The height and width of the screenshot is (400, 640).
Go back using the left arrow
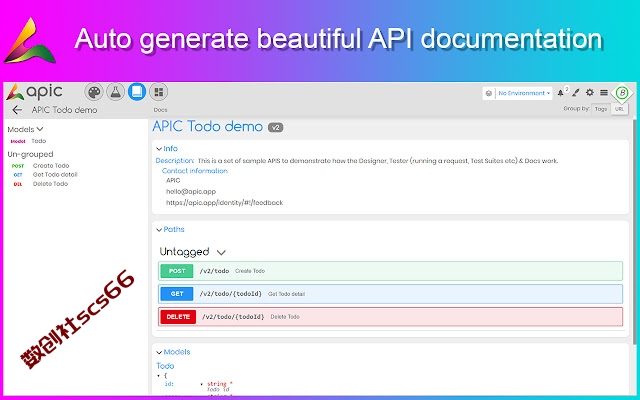pyautogui.click(x=17, y=110)
